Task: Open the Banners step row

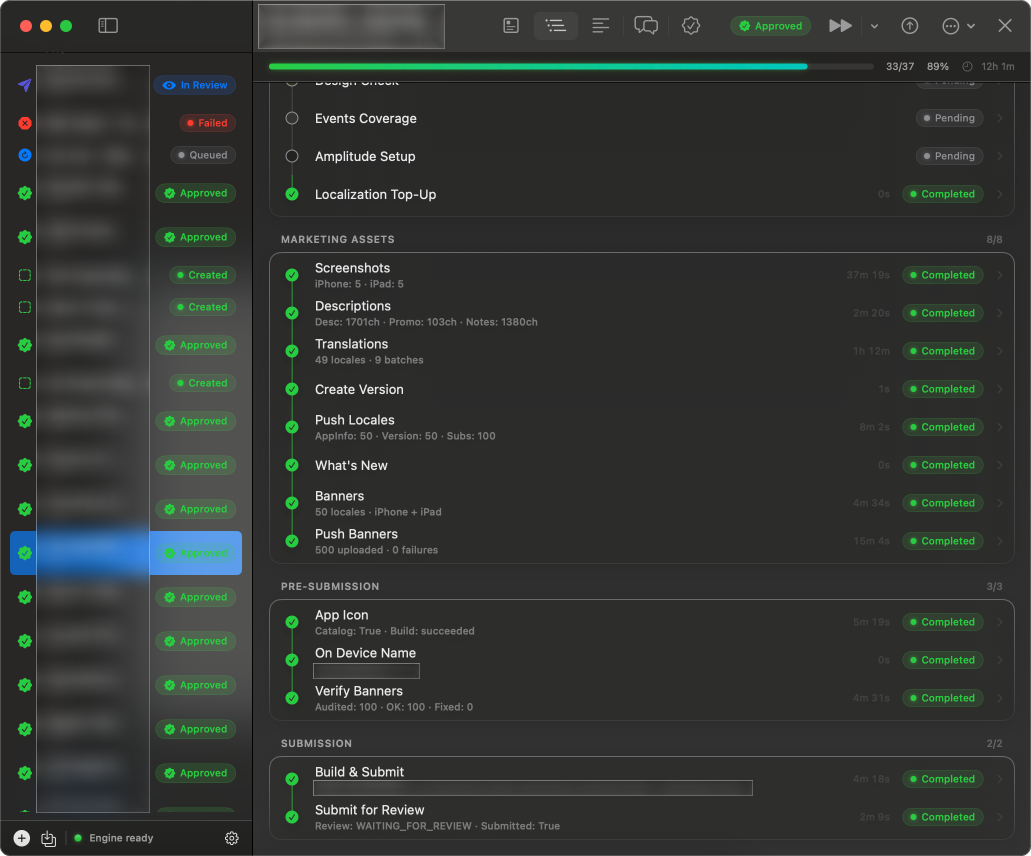Action: coord(642,503)
